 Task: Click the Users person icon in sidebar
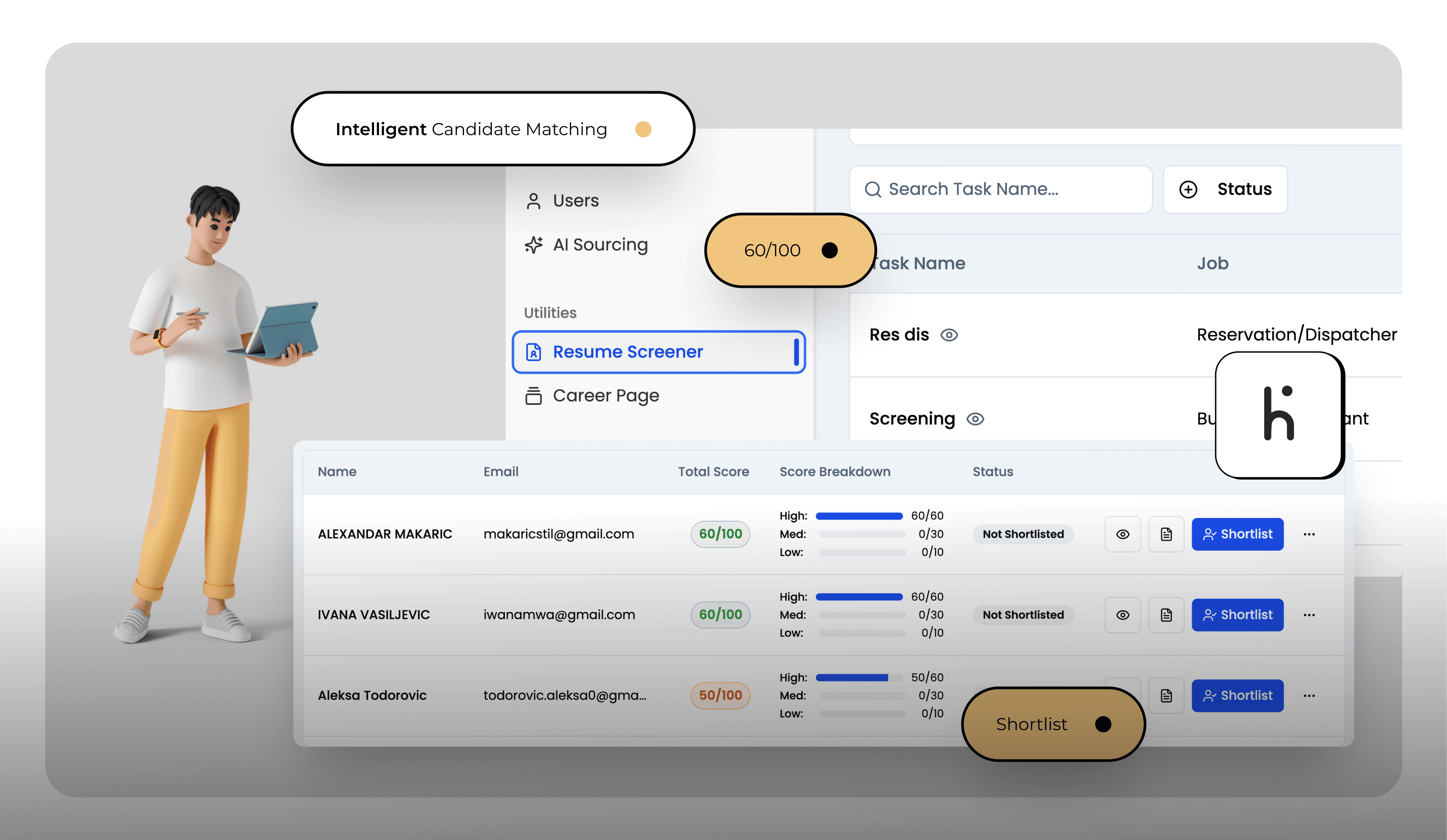(533, 201)
